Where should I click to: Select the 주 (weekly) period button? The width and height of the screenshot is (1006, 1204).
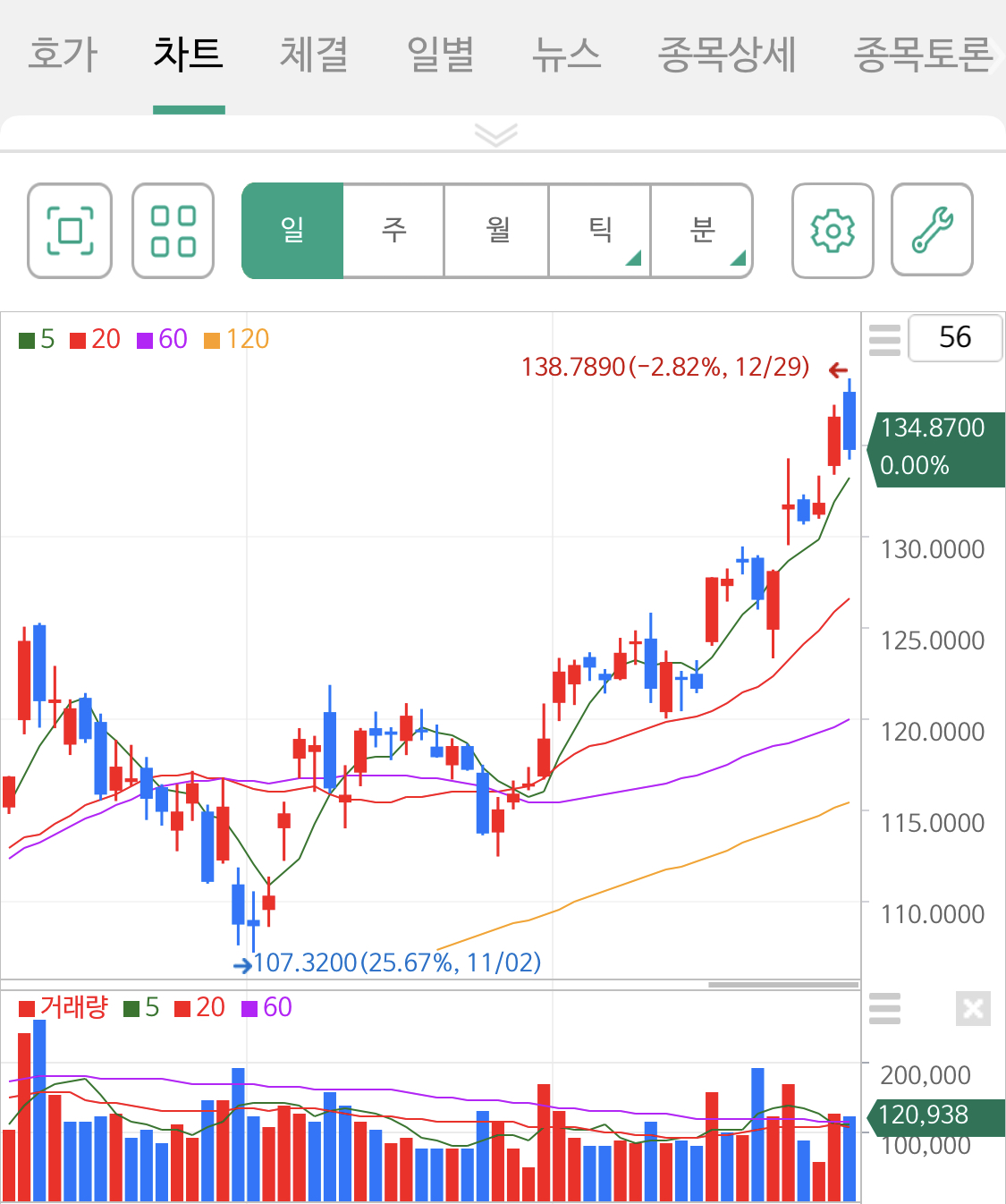coord(394,231)
